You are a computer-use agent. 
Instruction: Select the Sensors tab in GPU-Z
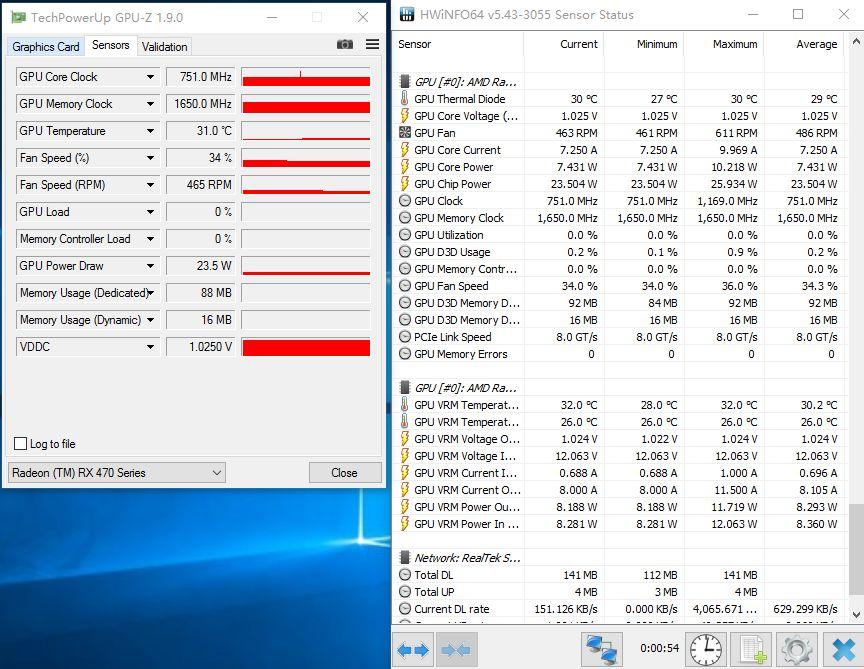pyautogui.click(x=111, y=45)
